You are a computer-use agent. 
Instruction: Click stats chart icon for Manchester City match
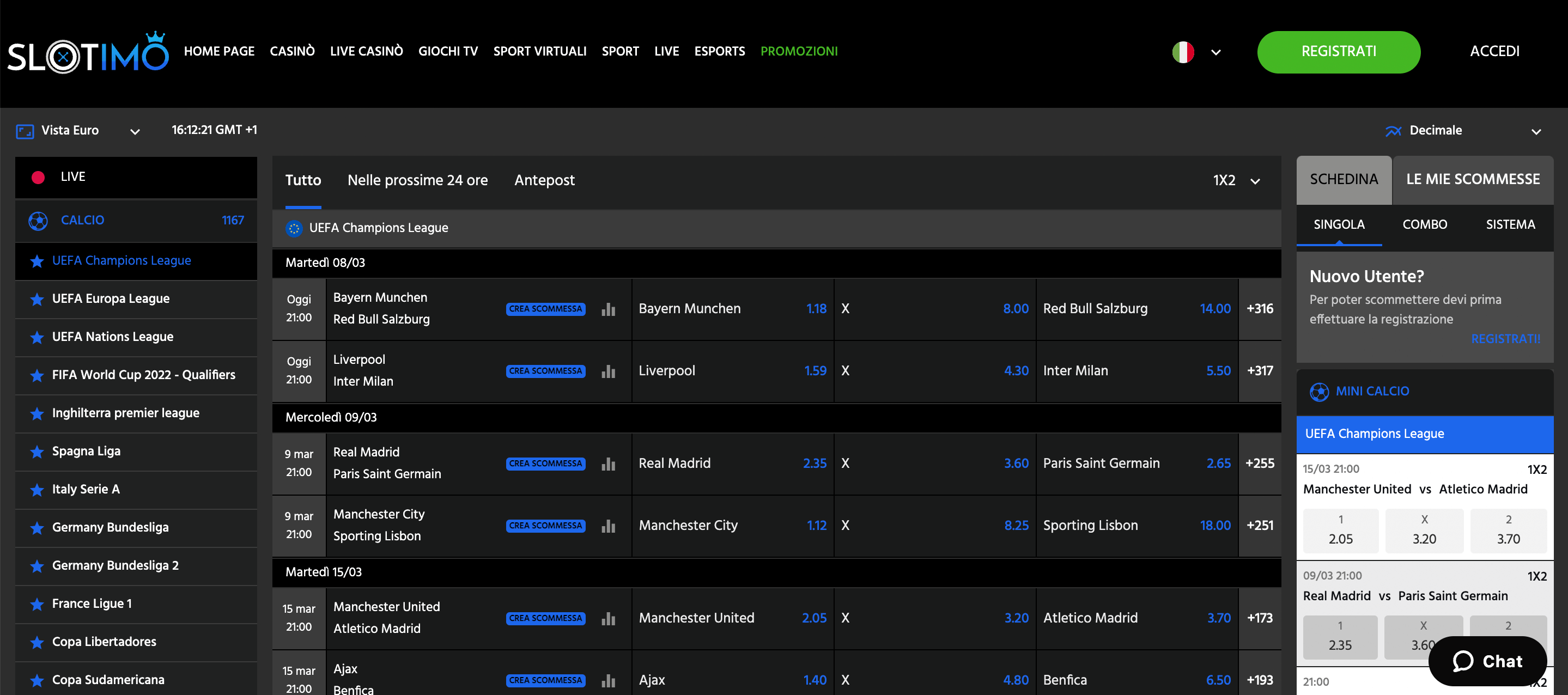coord(608,526)
